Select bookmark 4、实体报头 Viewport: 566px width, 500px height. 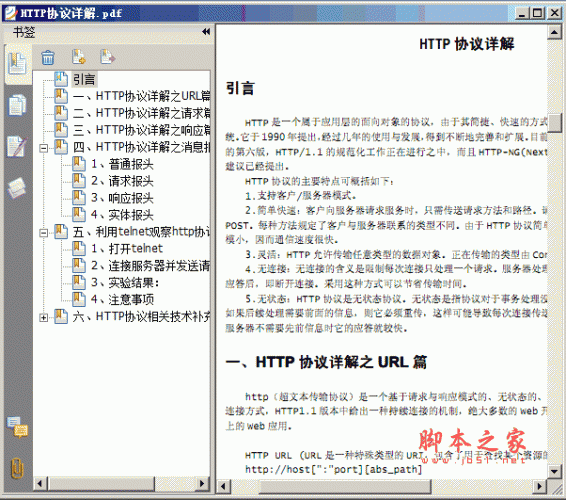tap(122, 215)
